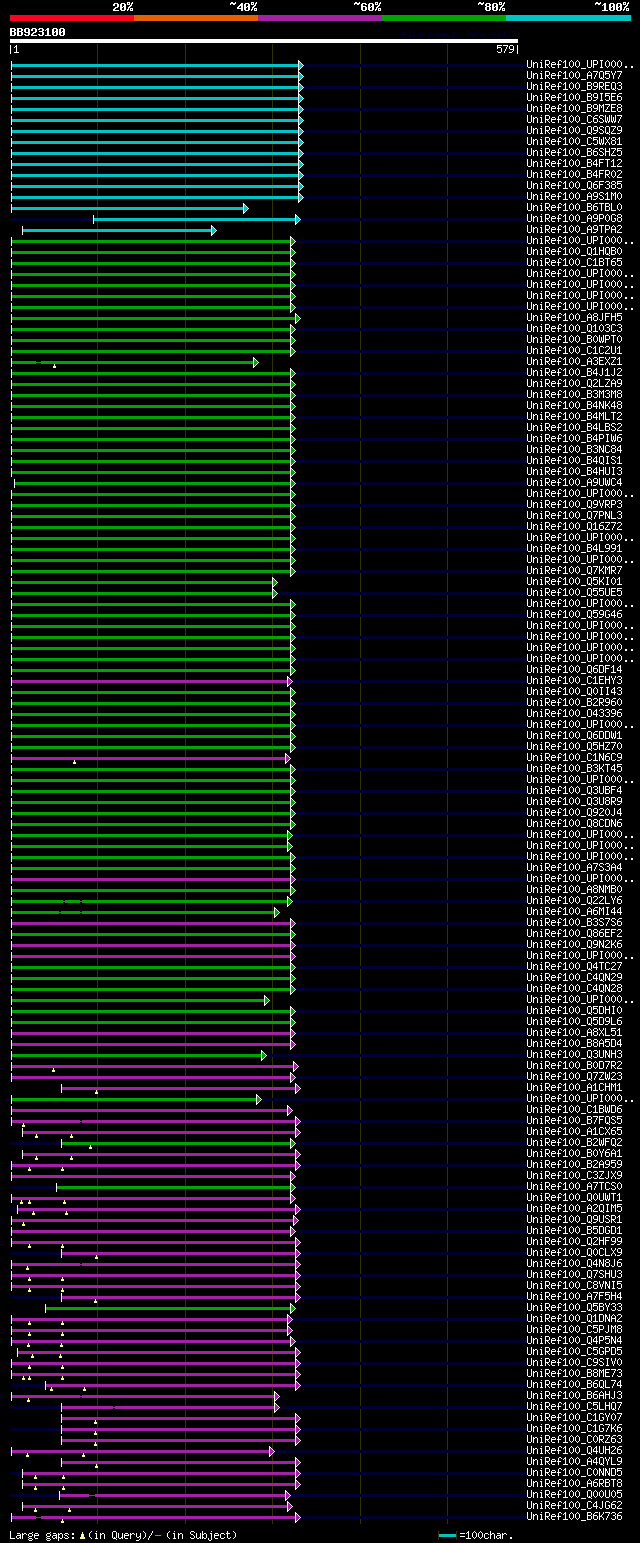Click the white query sequence bar
This screenshot has height=1543, width=640.
tap(264, 41)
